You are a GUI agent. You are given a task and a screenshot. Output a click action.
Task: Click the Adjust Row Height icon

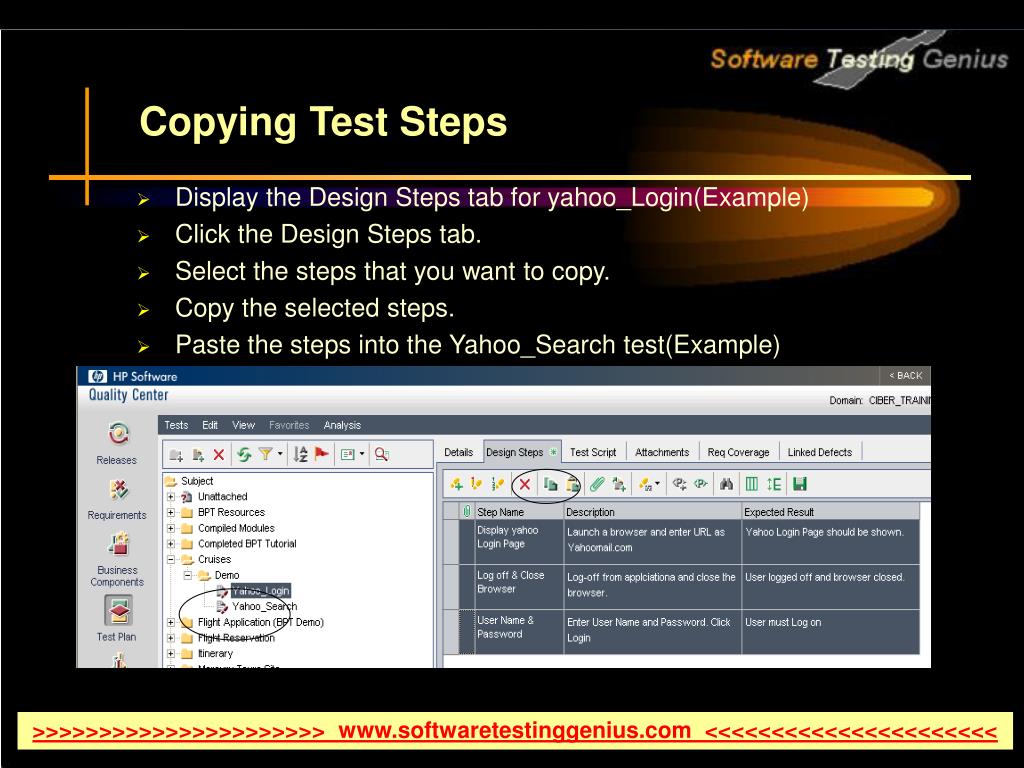tap(774, 484)
